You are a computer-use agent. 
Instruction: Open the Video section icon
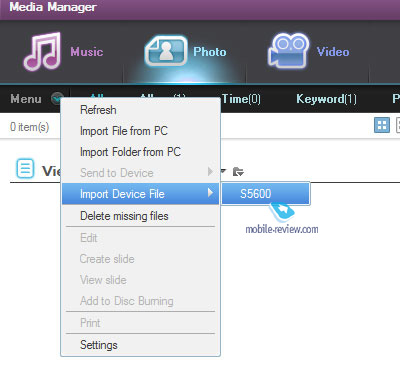288,50
